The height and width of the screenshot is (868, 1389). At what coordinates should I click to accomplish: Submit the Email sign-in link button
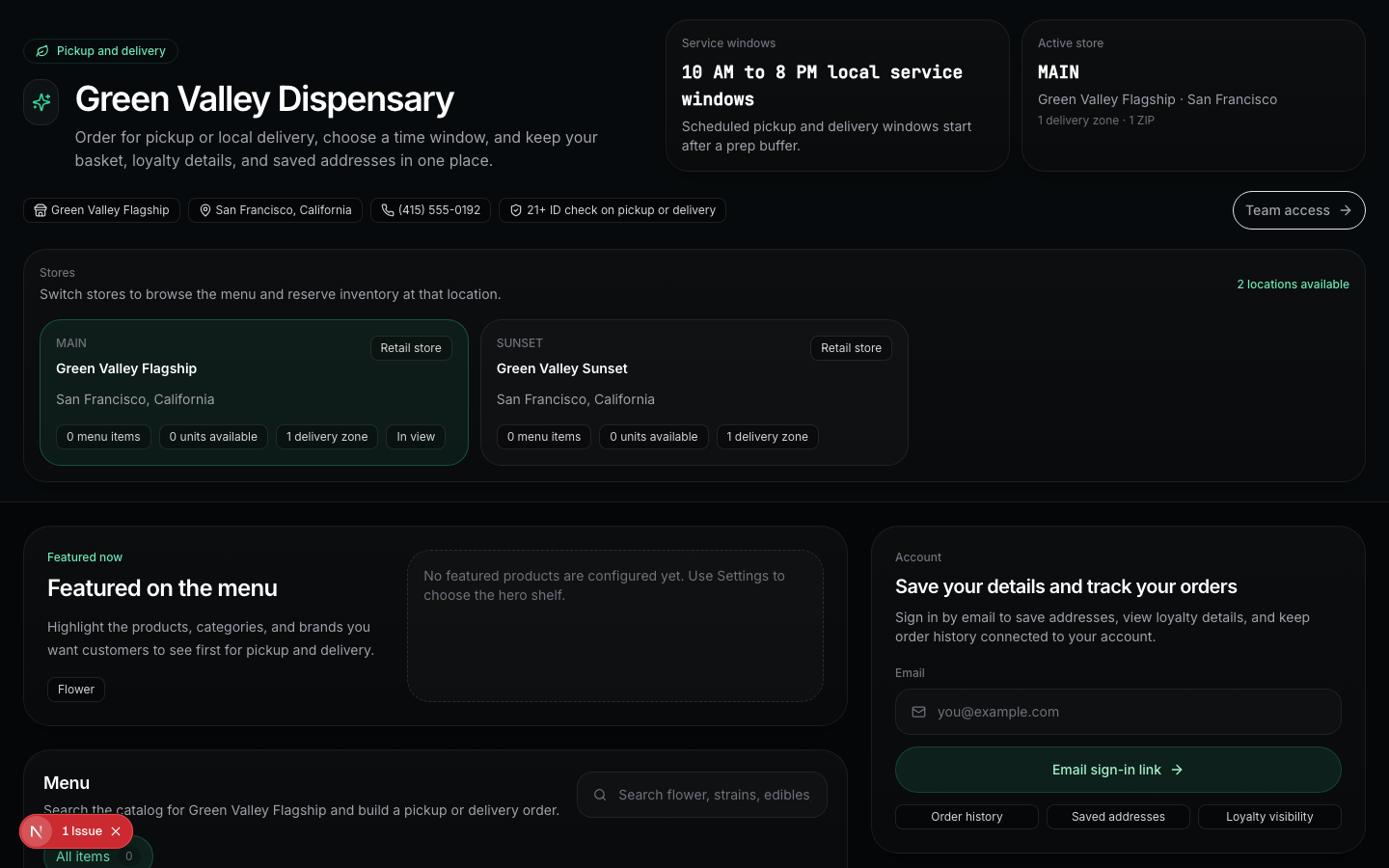pyautogui.click(x=1118, y=770)
